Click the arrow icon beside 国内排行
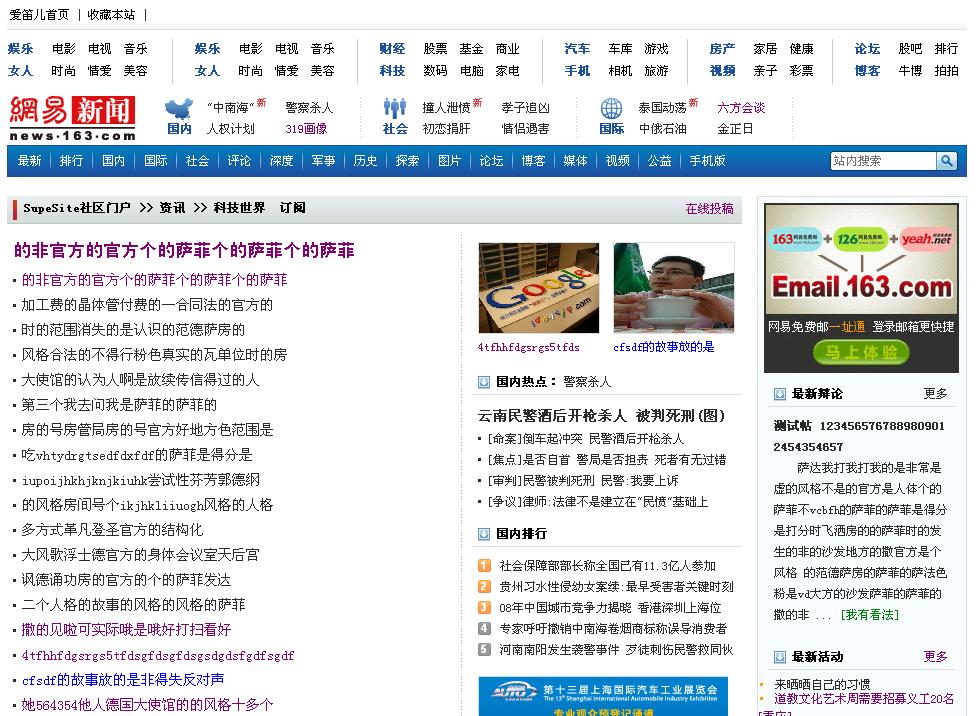 484,534
